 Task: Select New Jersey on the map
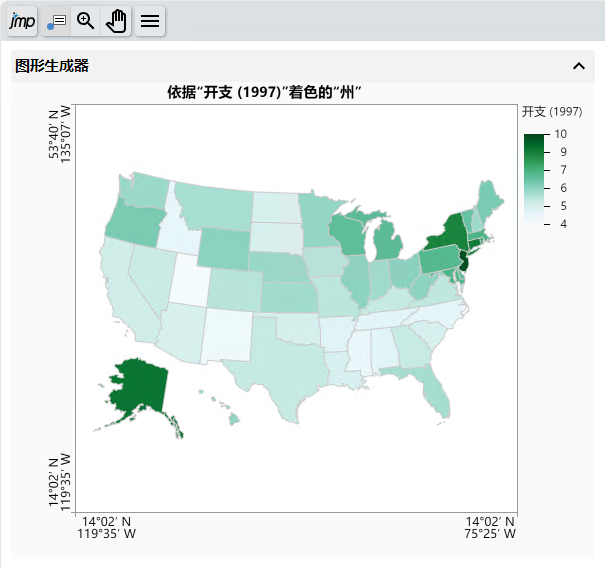pyautogui.click(x=465, y=261)
